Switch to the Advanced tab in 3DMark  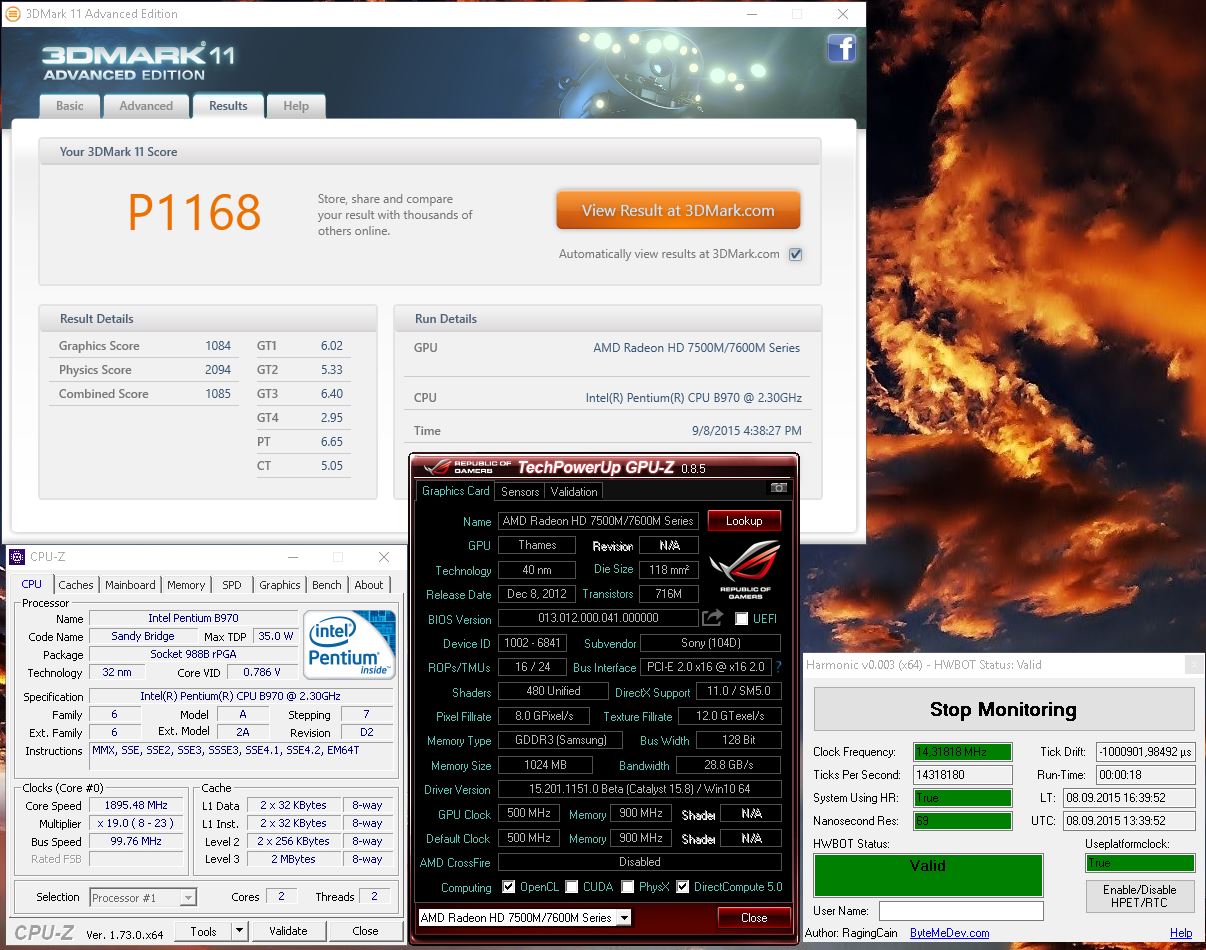pyautogui.click(x=146, y=106)
